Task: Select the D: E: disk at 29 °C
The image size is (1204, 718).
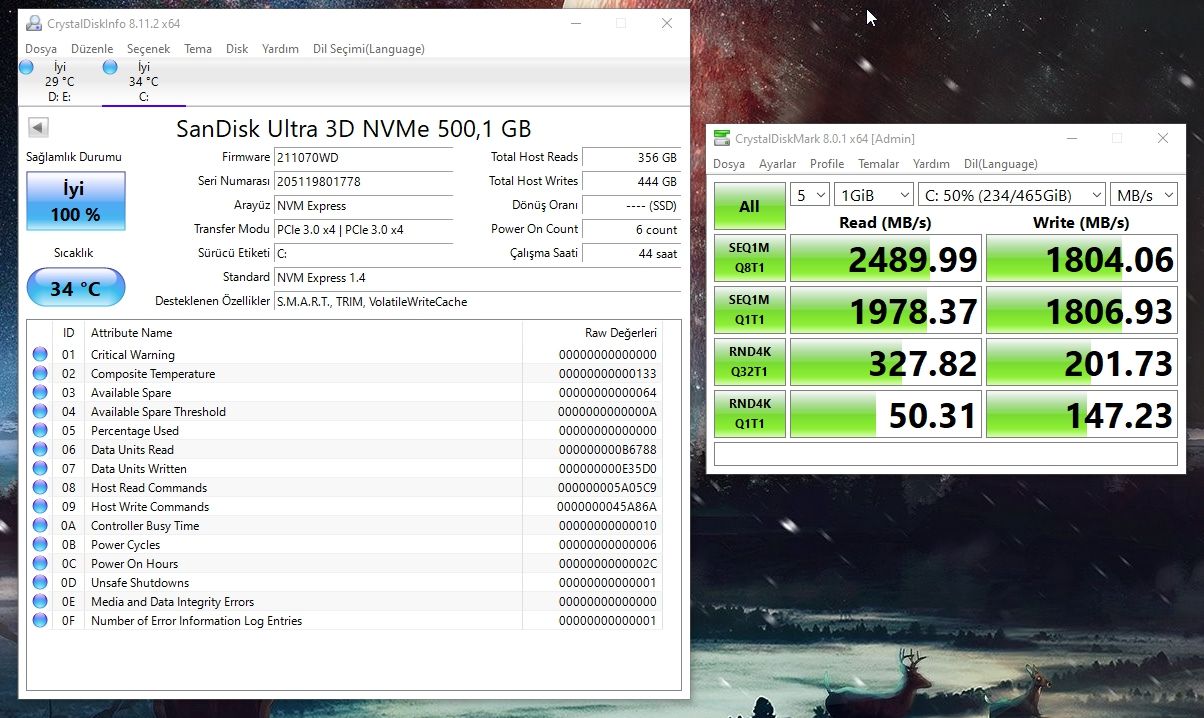Action: (x=59, y=81)
